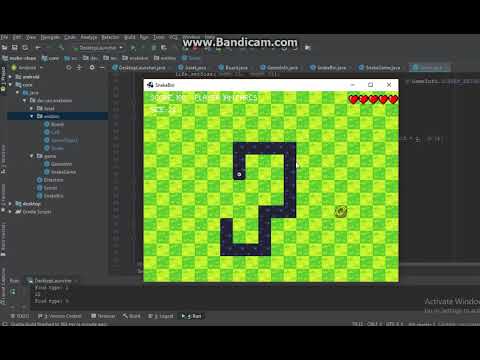Viewport: 480px width, 360px height.
Task: Expand Gradle Scripts in tree
Action: (10, 212)
